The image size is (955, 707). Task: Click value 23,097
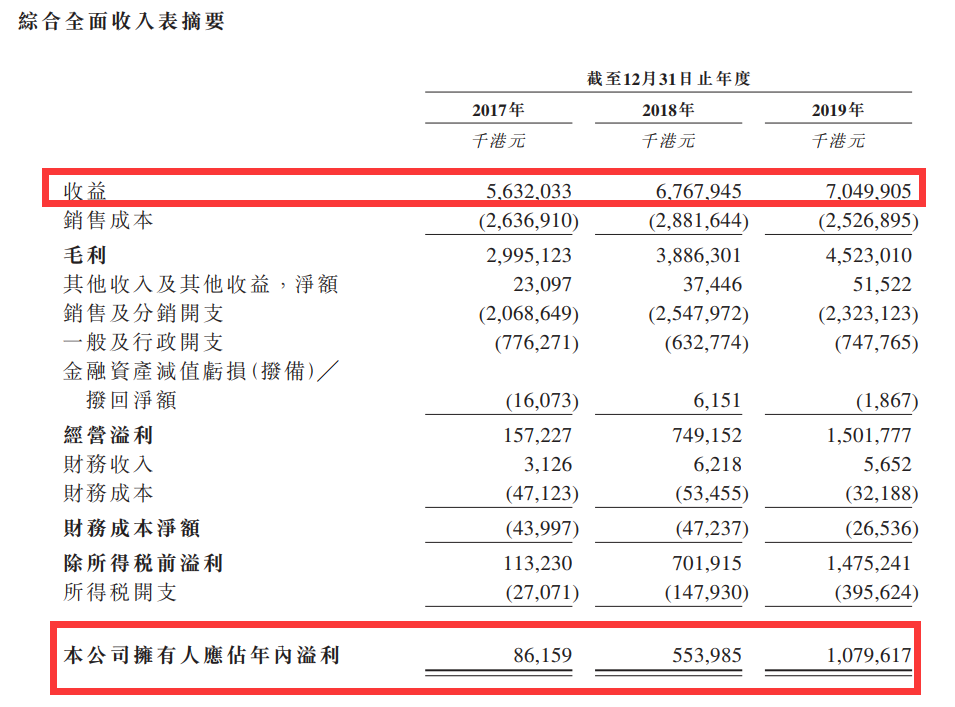(x=542, y=284)
